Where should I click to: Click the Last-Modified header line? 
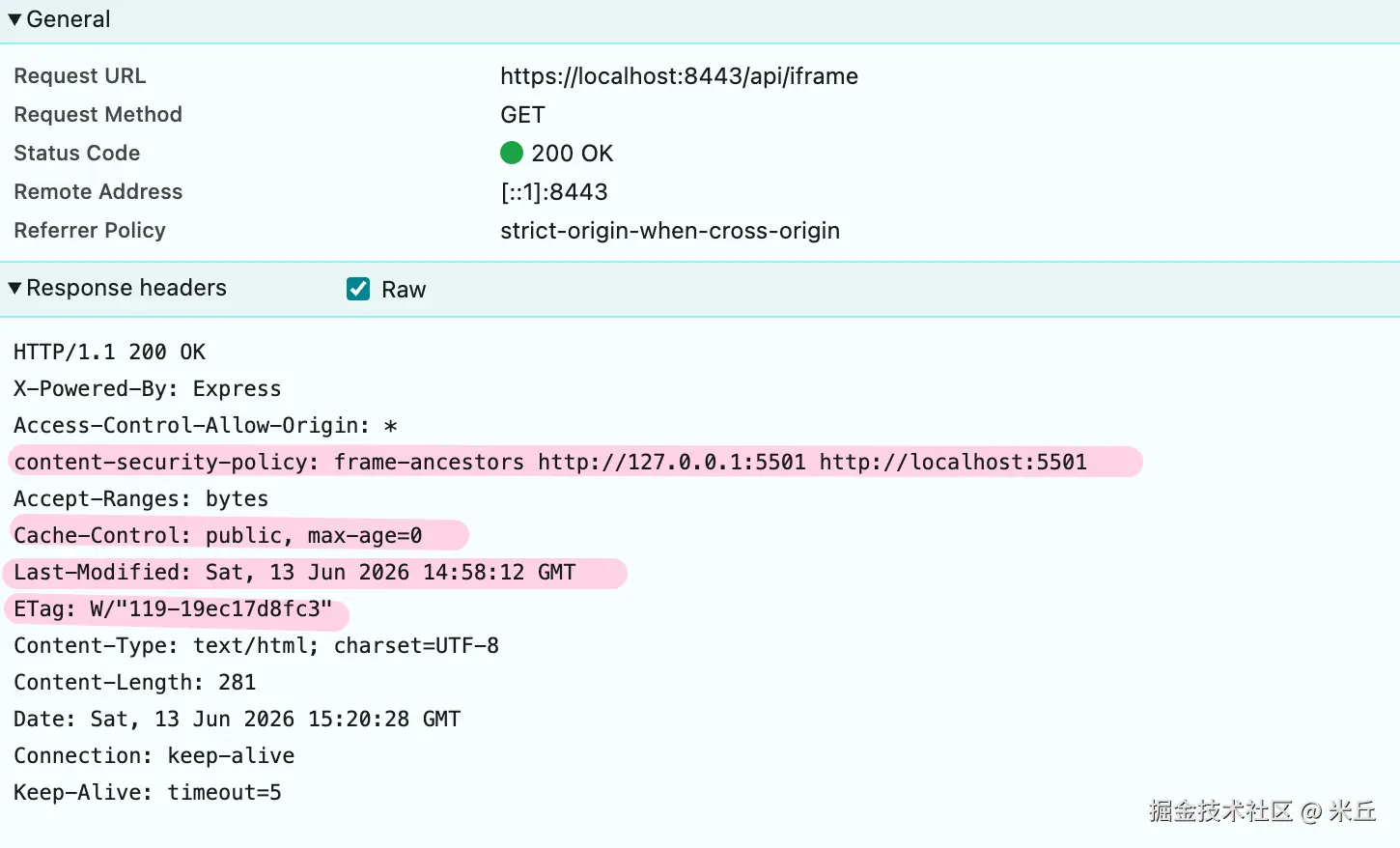coord(294,572)
